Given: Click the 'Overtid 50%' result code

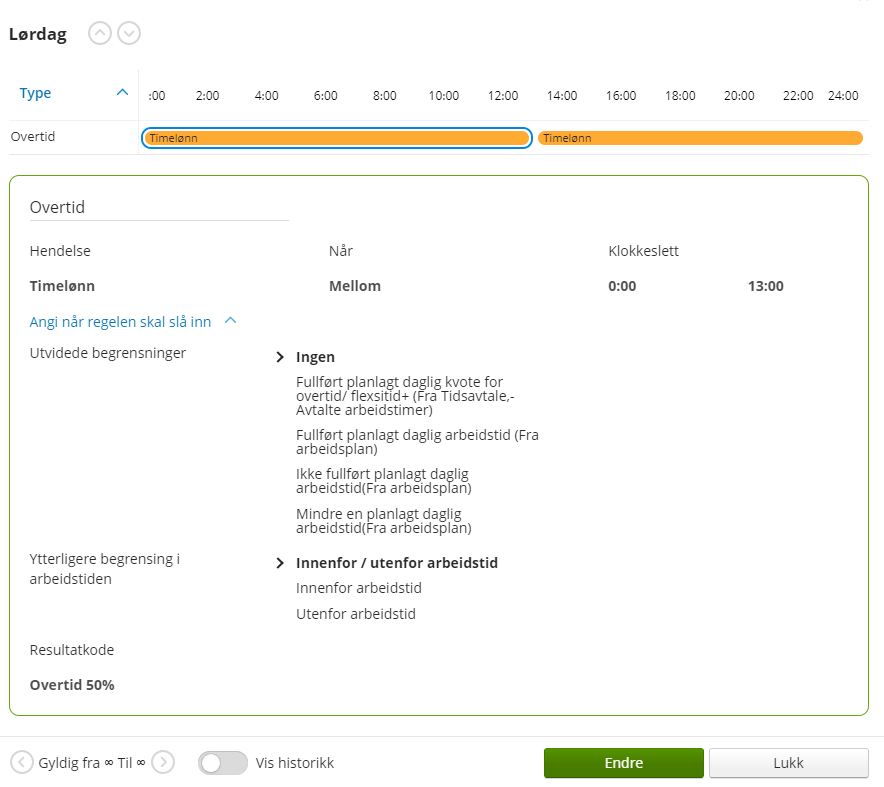Looking at the screenshot, I should pyautogui.click(x=72, y=685).
